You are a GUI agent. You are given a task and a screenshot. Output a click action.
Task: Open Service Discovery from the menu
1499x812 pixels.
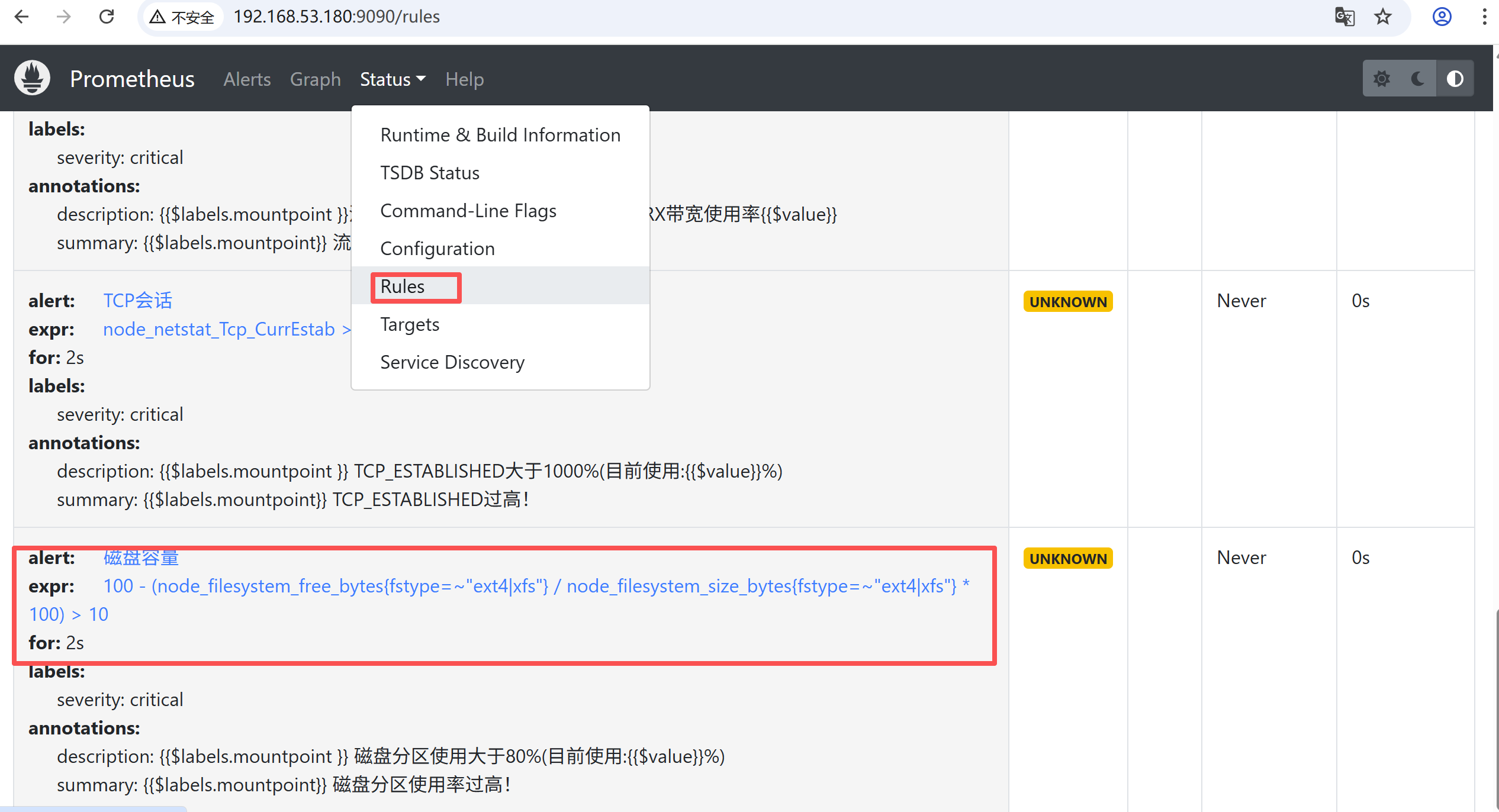(x=452, y=362)
